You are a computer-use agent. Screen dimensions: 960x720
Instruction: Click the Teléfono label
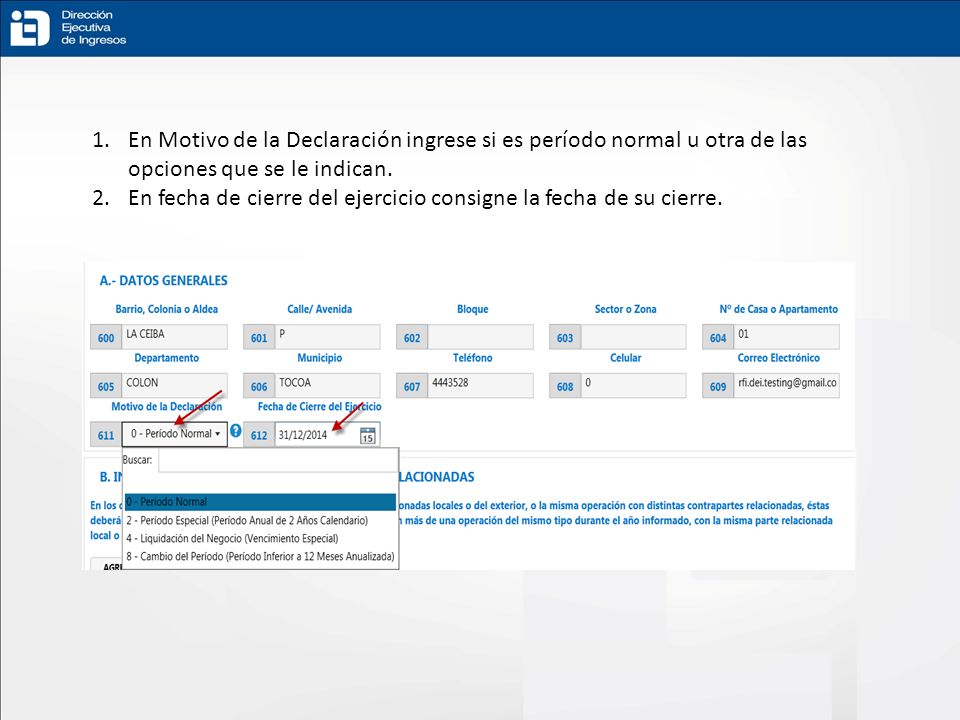click(473, 358)
